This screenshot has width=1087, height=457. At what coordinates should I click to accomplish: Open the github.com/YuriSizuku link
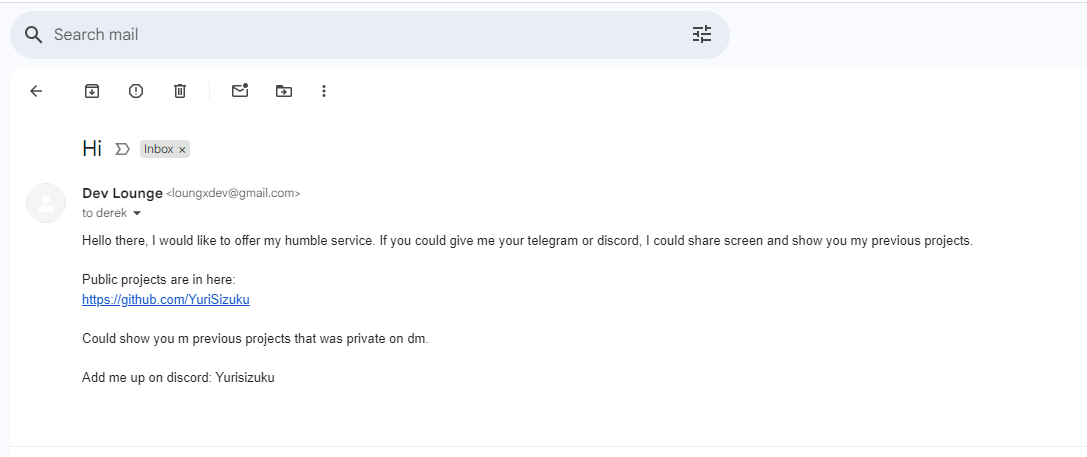click(x=166, y=300)
